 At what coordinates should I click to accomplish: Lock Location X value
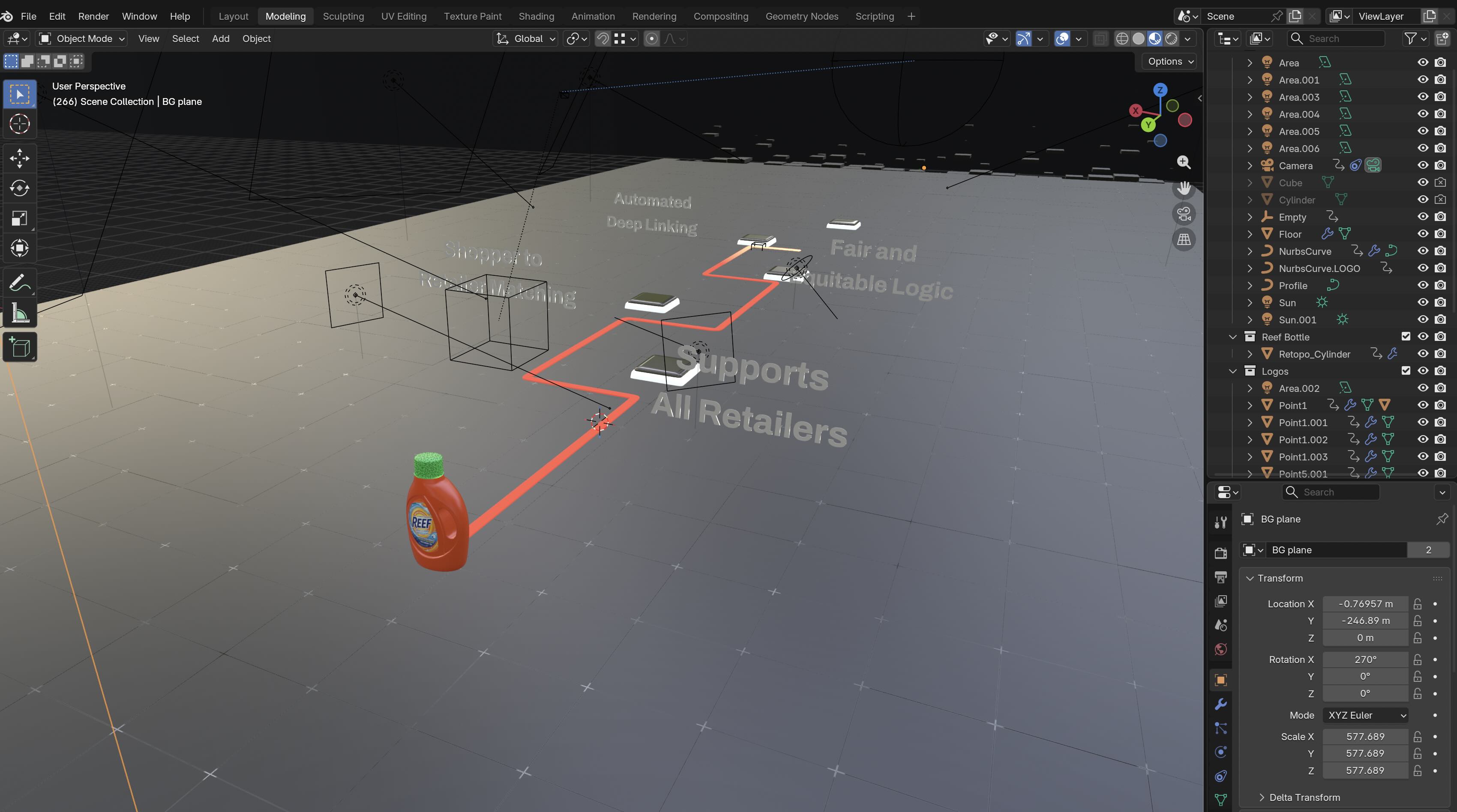(x=1418, y=604)
